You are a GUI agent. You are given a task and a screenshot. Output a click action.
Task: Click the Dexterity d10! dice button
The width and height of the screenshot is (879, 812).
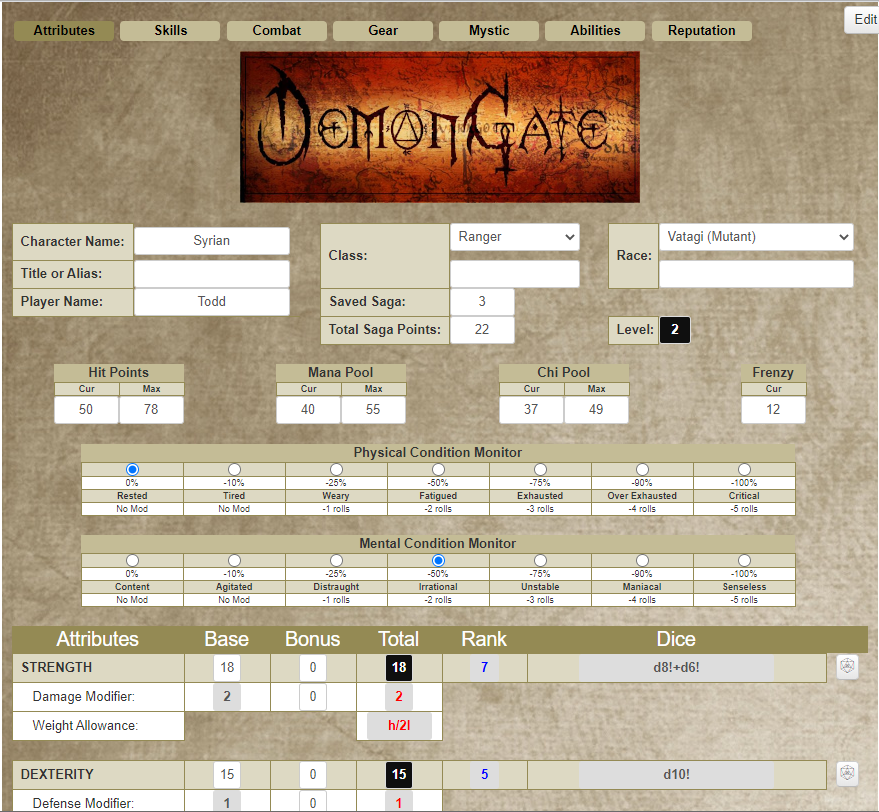coord(676,774)
